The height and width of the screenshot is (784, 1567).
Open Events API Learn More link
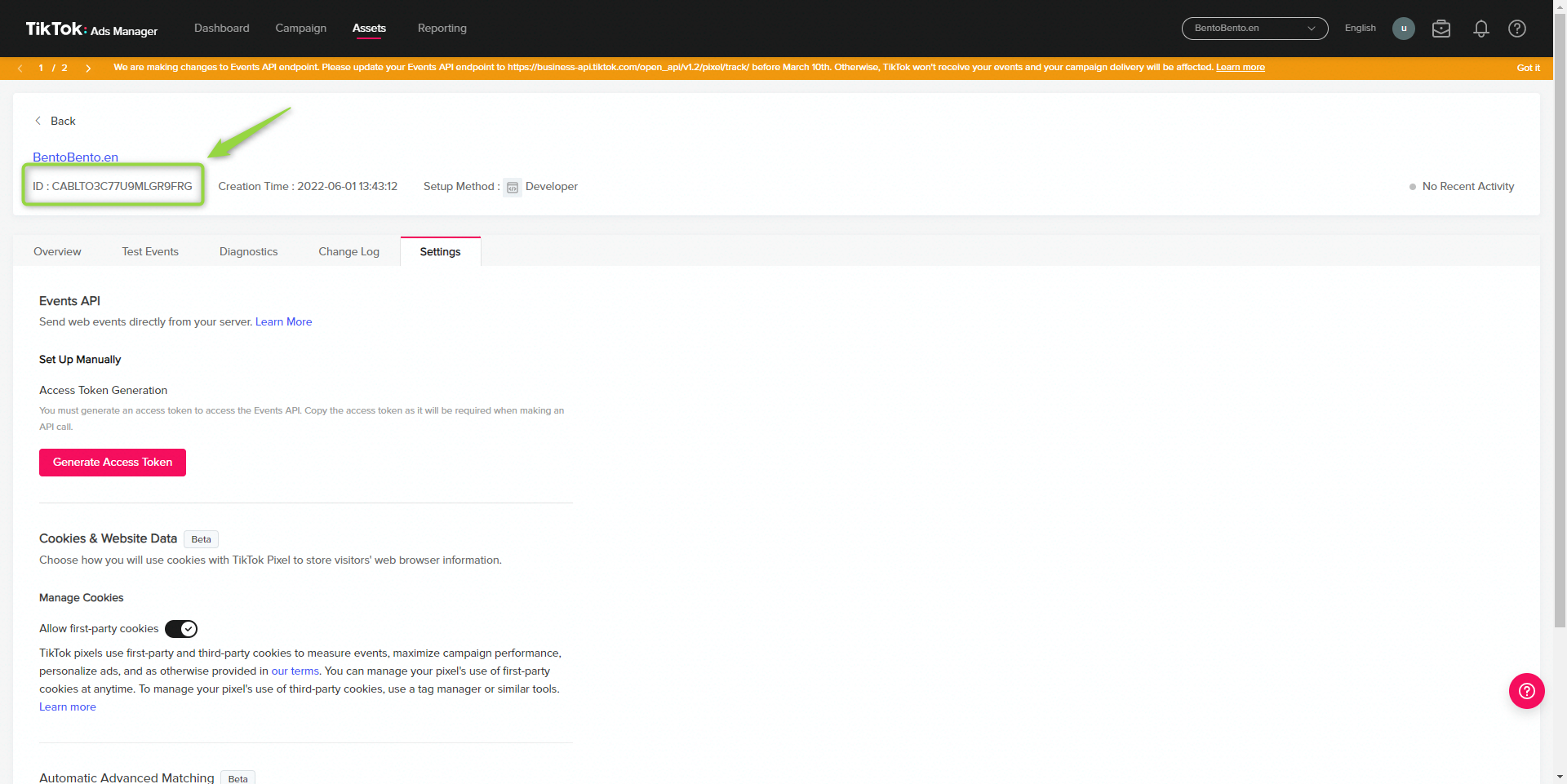(x=283, y=321)
